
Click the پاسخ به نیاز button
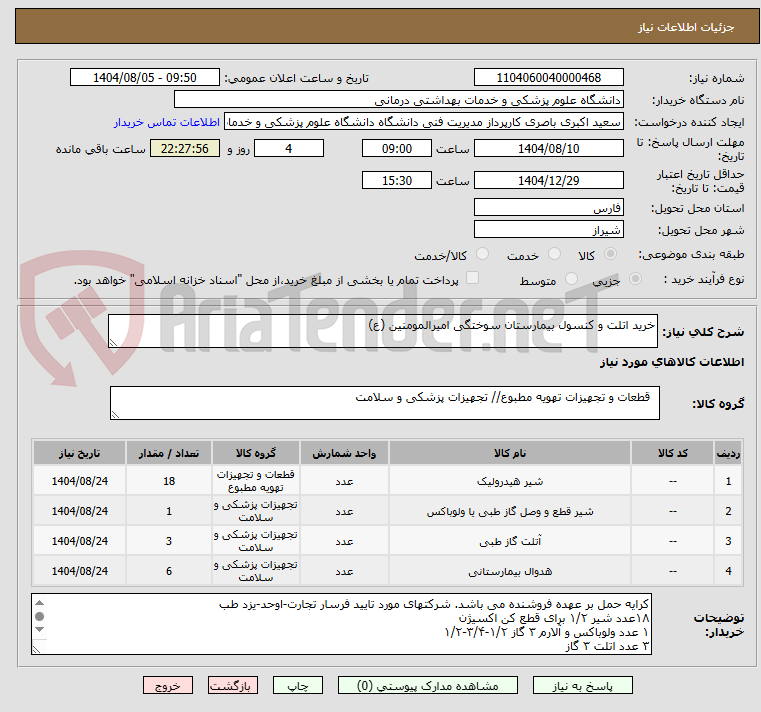pyautogui.click(x=584, y=686)
